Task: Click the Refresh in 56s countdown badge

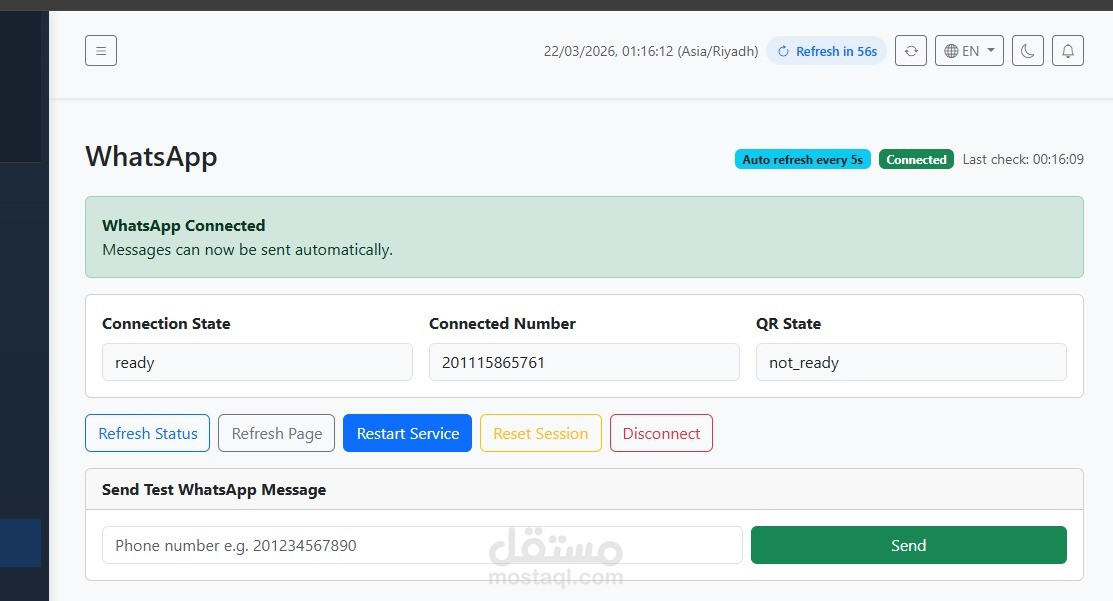Action: click(x=827, y=51)
